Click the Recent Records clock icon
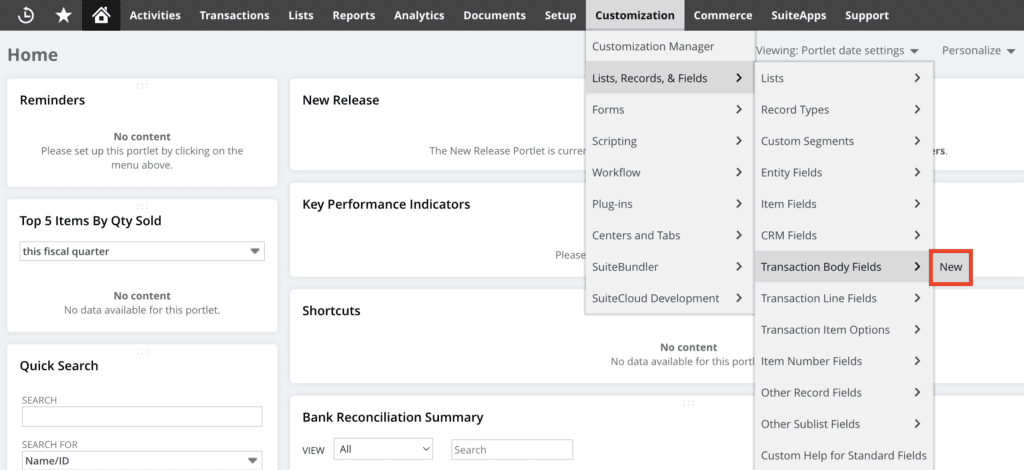The height and width of the screenshot is (470, 1024). click(26, 15)
